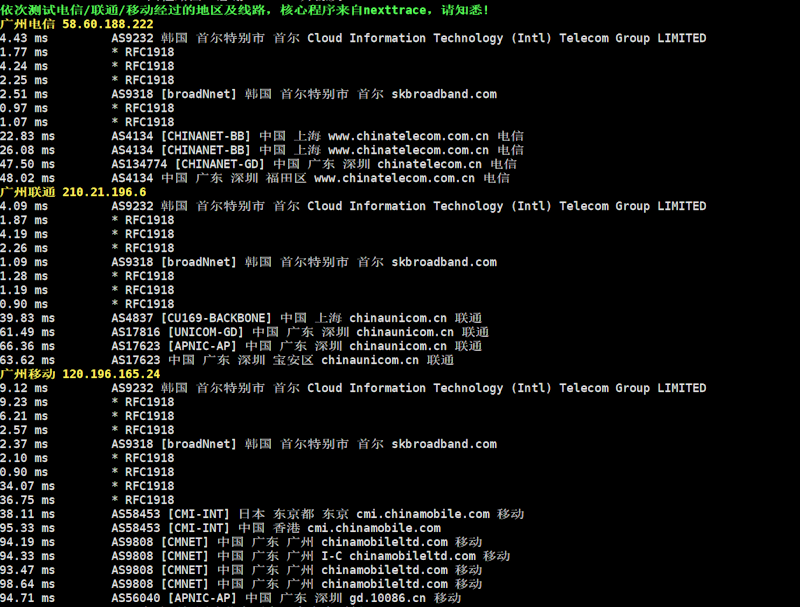The image size is (800, 607).
Task: Select the '广州移动 120.196.165.24' heading
Action: pyautogui.click(x=80, y=374)
